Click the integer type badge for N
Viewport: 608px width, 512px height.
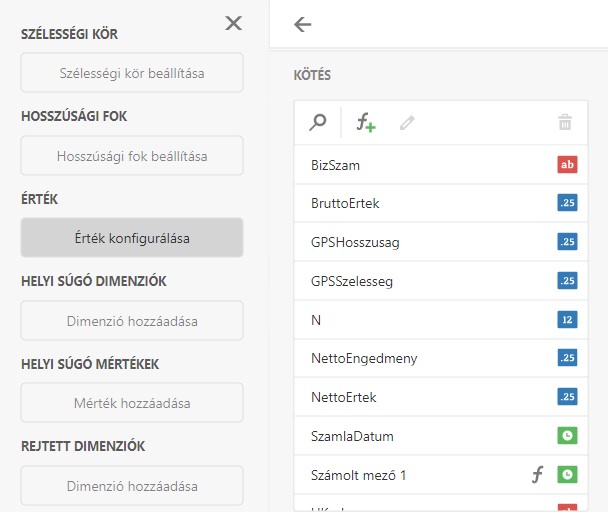567,320
